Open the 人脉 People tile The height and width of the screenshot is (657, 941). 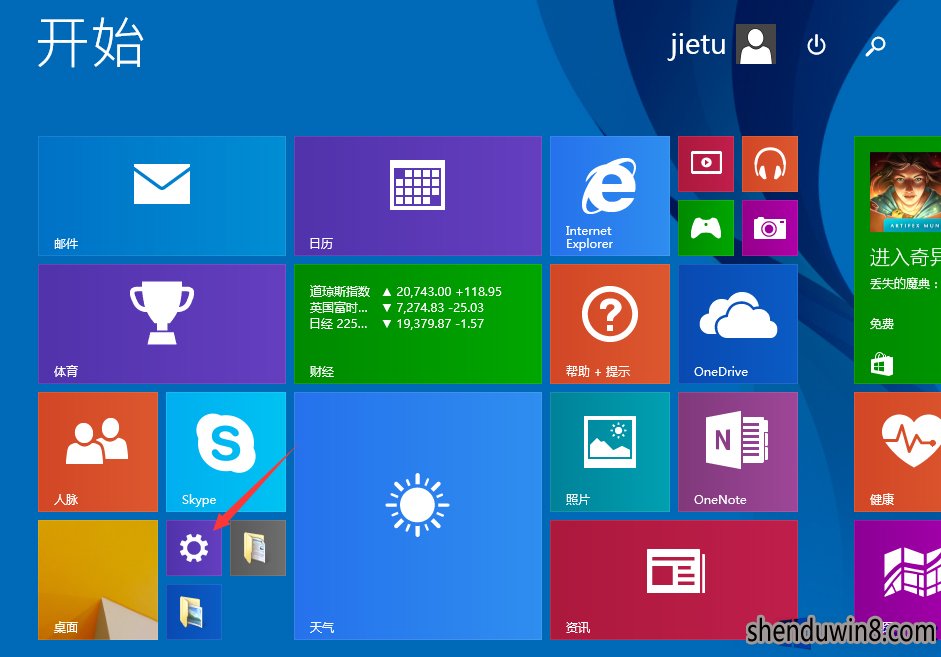click(98, 452)
